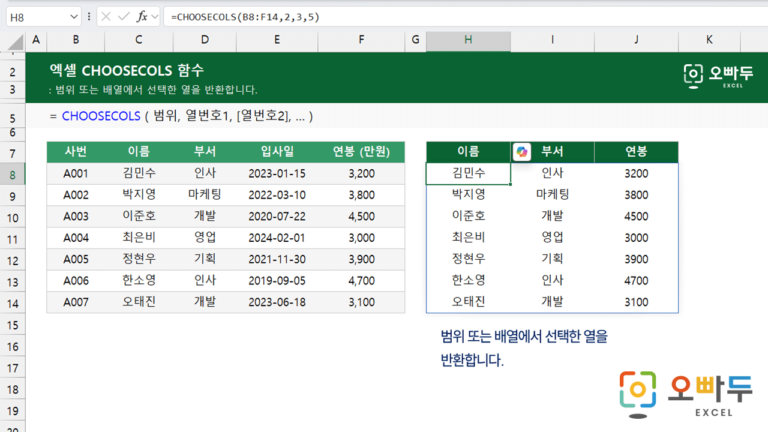
Task: Click the cancel X icon in formula bar
Action: pos(106,17)
